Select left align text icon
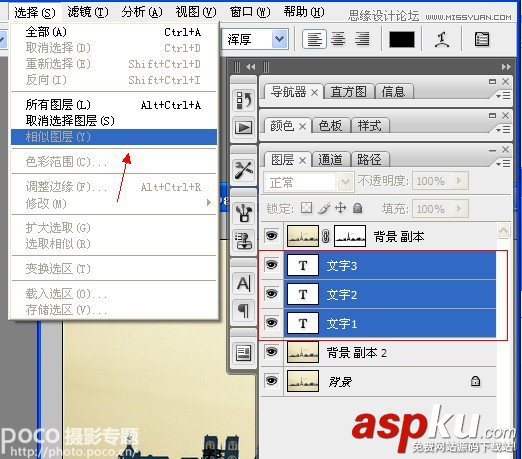The width and height of the screenshot is (522, 459). coord(314,39)
